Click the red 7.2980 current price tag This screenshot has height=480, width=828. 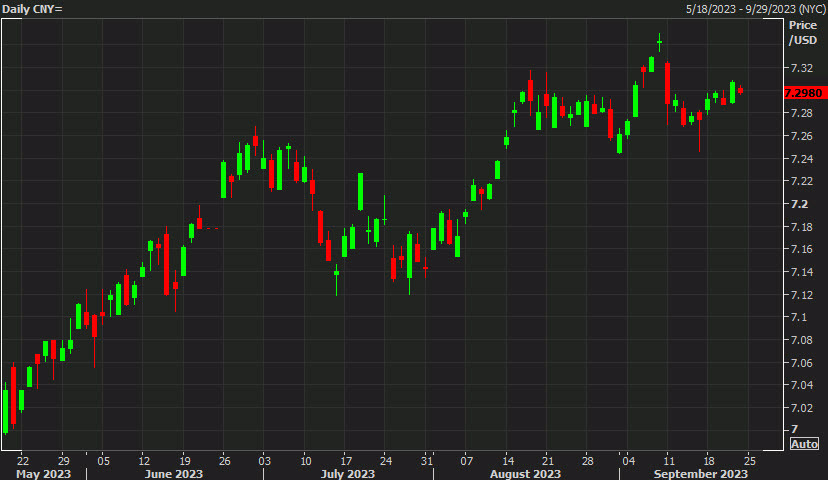click(x=805, y=93)
